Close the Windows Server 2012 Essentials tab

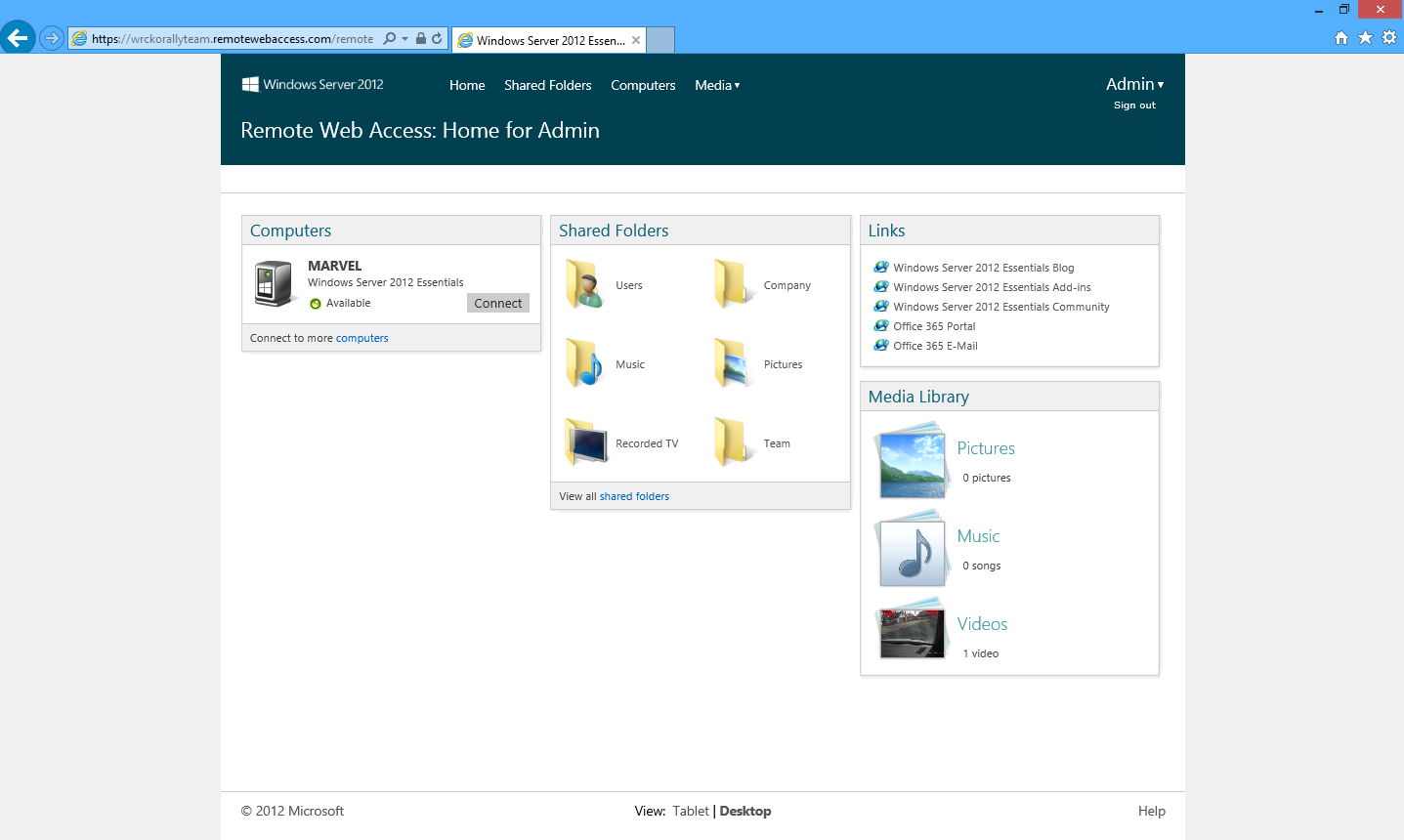point(636,40)
